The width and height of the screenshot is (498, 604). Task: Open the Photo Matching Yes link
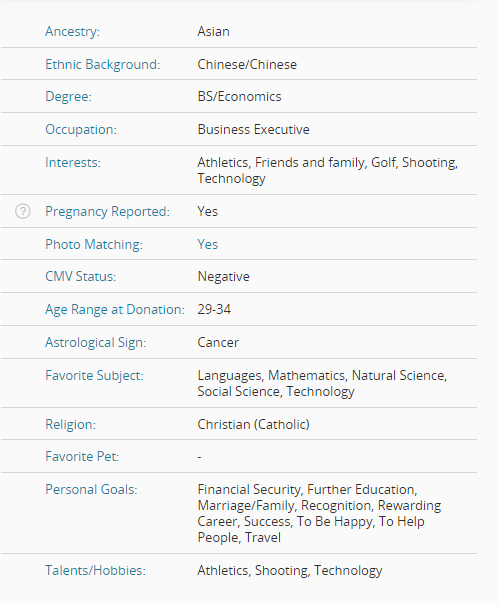208,244
